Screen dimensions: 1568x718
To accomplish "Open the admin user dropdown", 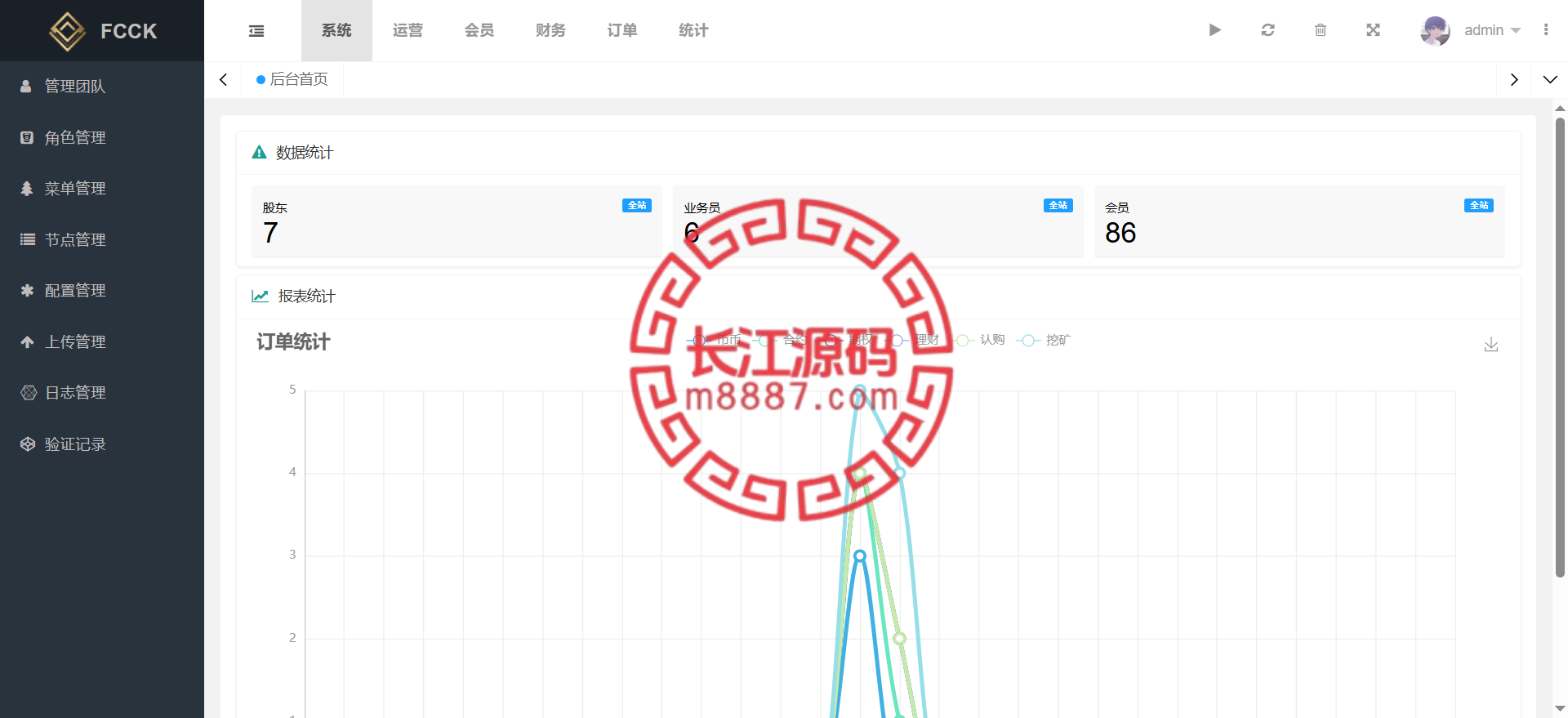I will tap(1492, 30).
